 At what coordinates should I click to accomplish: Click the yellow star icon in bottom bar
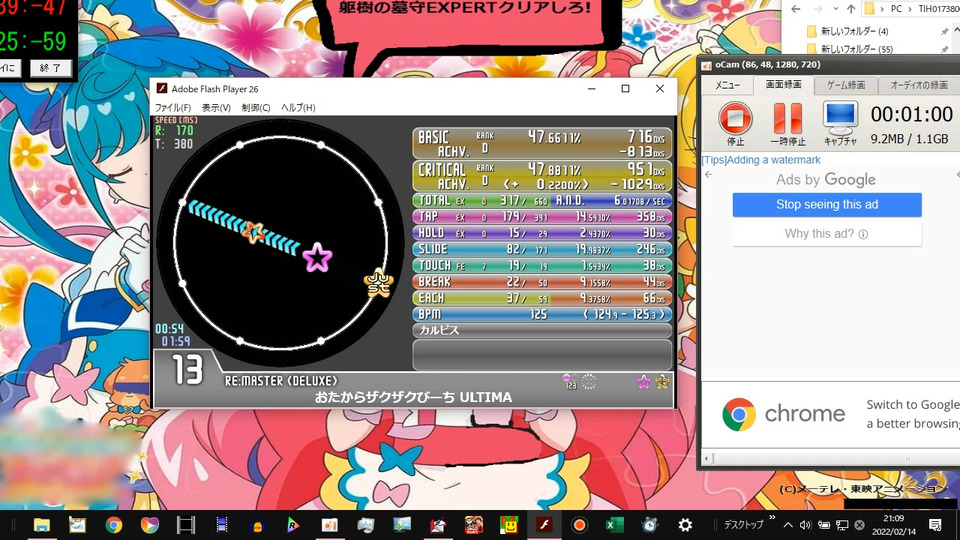point(662,382)
